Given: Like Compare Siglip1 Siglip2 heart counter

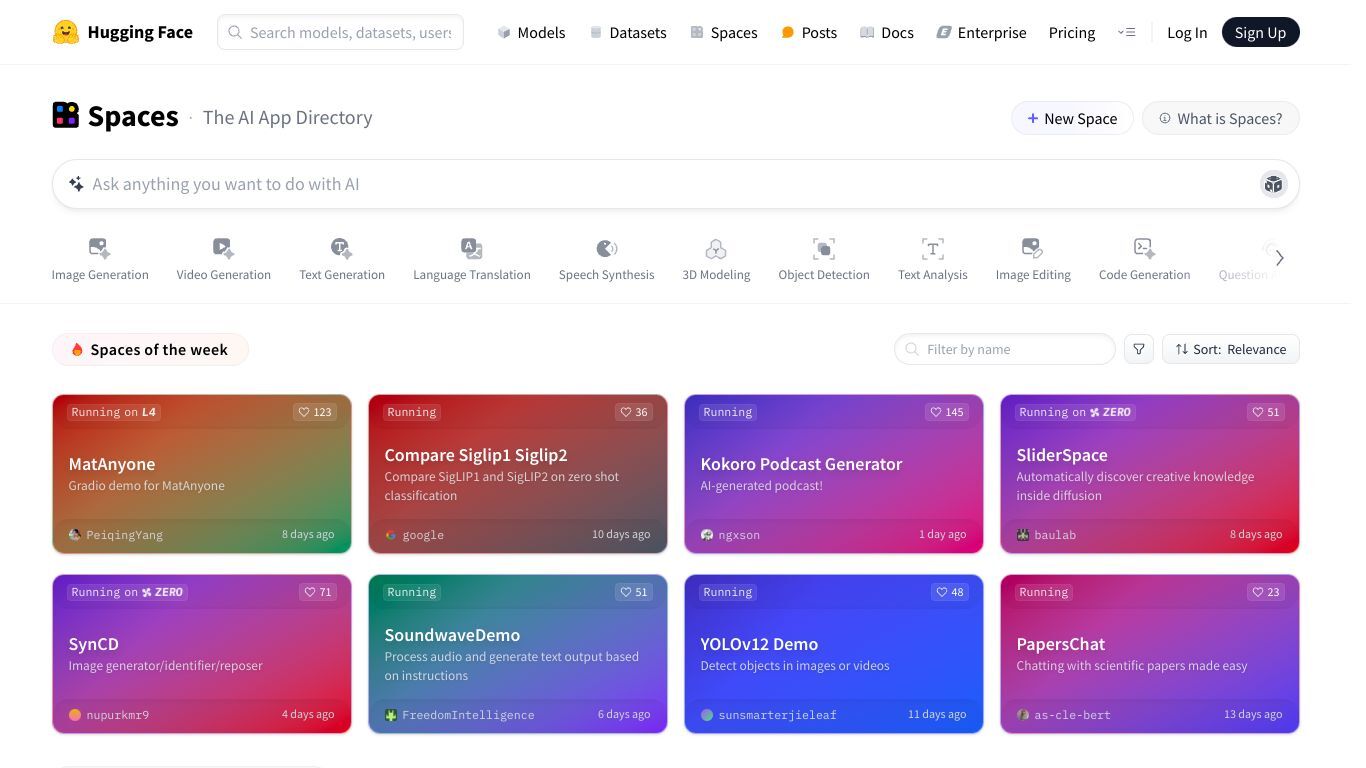Looking at the screenshot, I should [634, 412].
